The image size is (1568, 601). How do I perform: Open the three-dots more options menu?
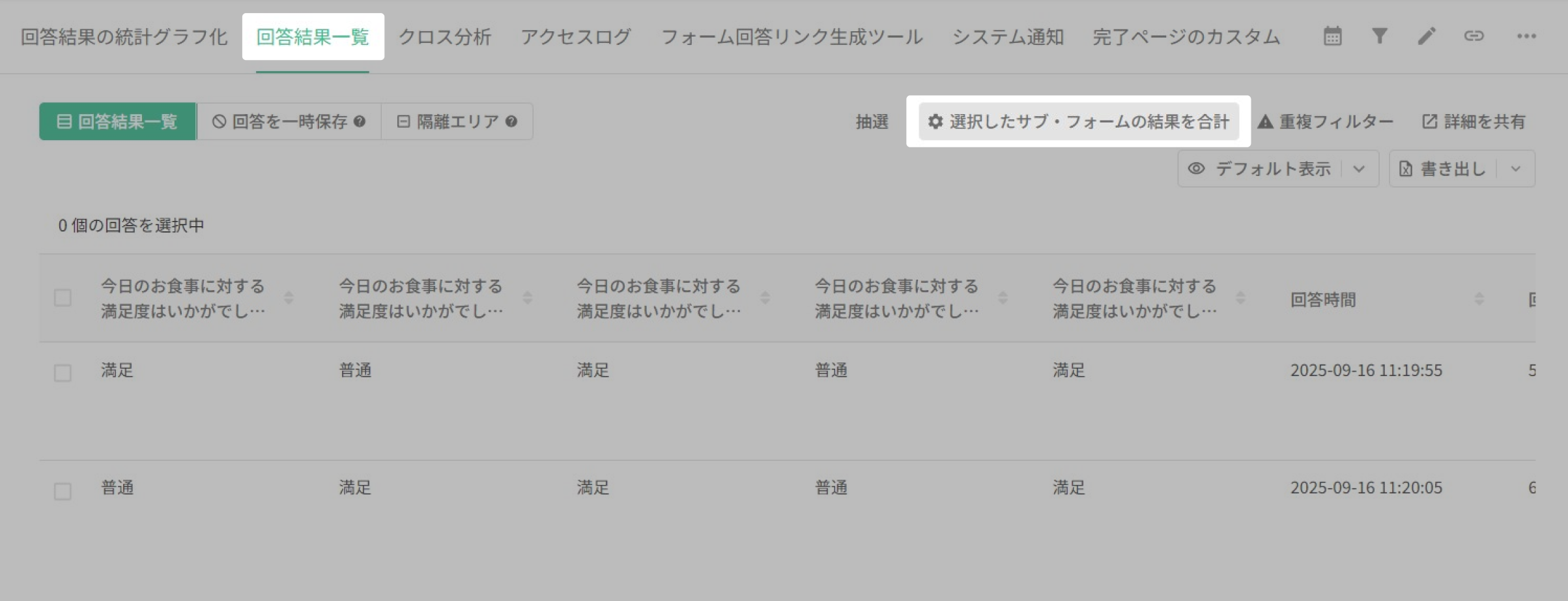click(x=1526, y=36)
